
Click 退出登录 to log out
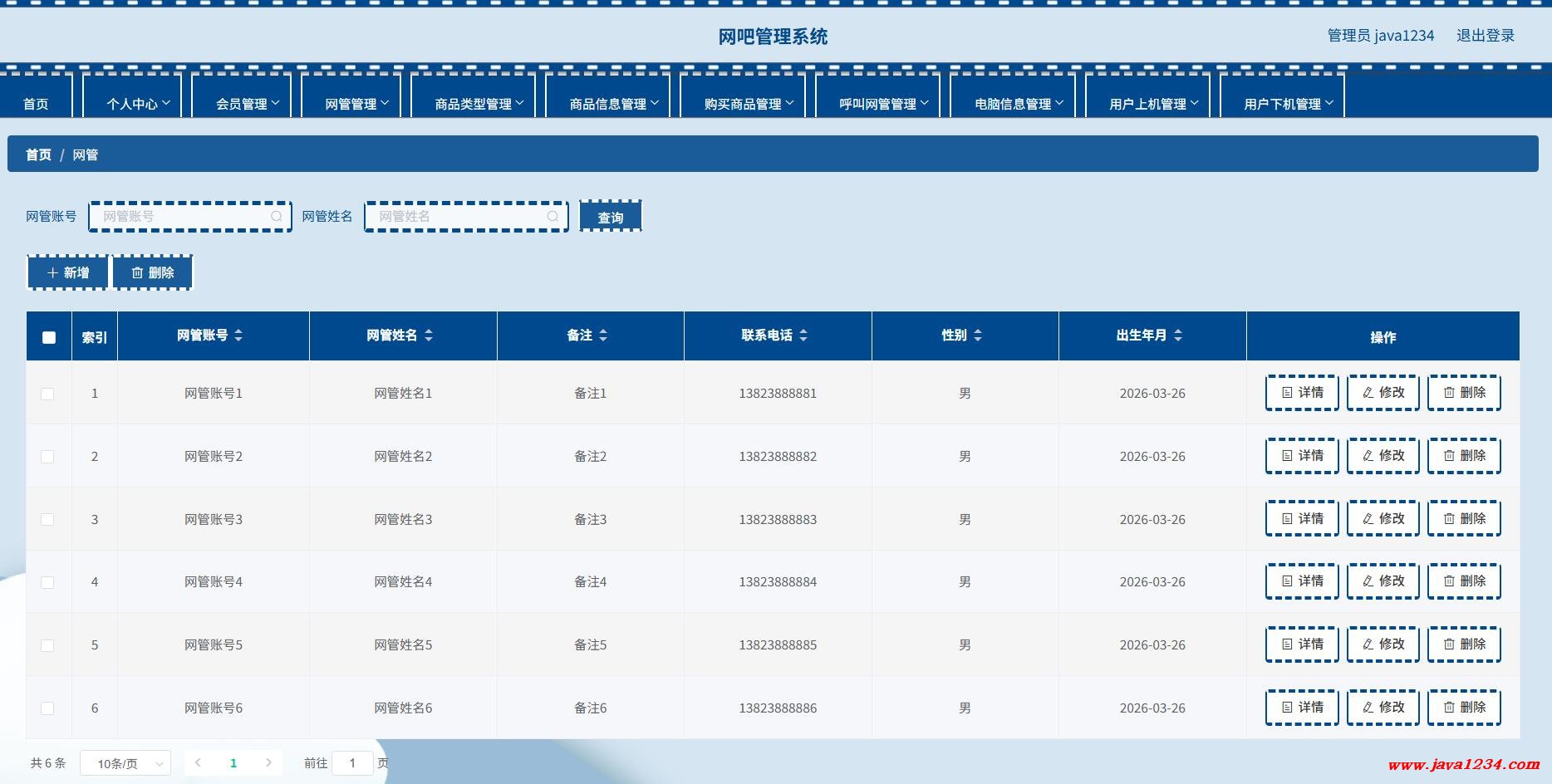click(x=1485, y=36)
